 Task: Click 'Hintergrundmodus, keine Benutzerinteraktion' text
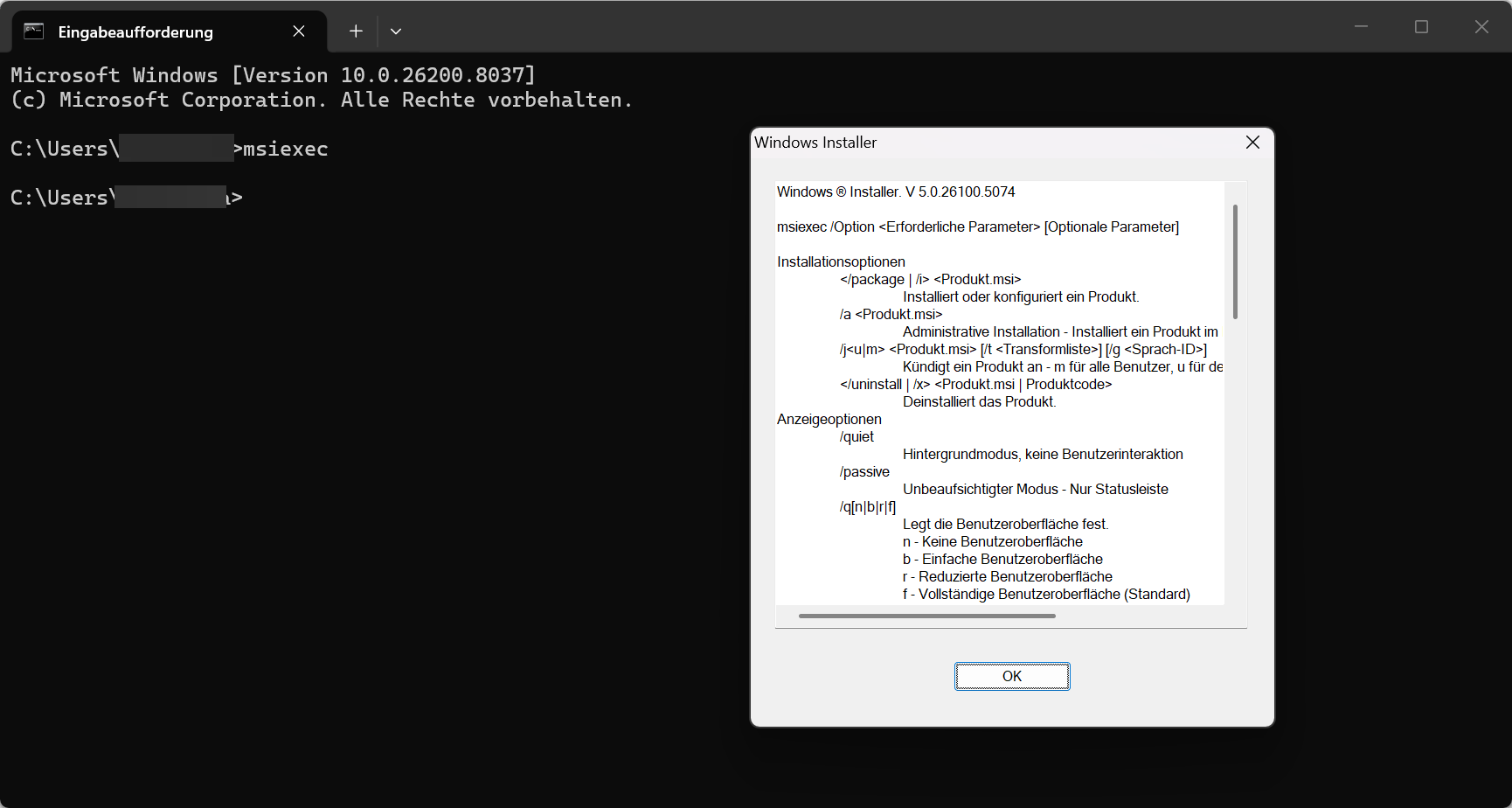click(x=1043, y=454)
